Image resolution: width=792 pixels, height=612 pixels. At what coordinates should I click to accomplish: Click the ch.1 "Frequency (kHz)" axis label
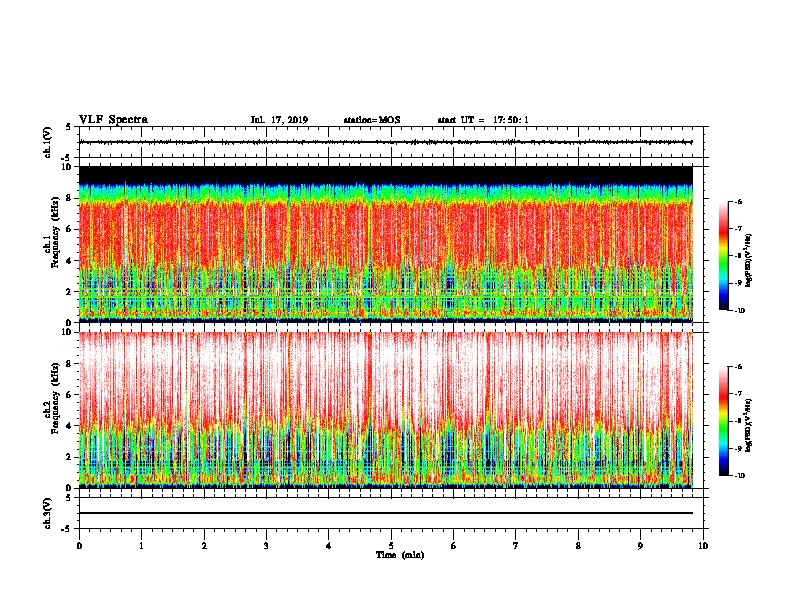tap(55, 232)
